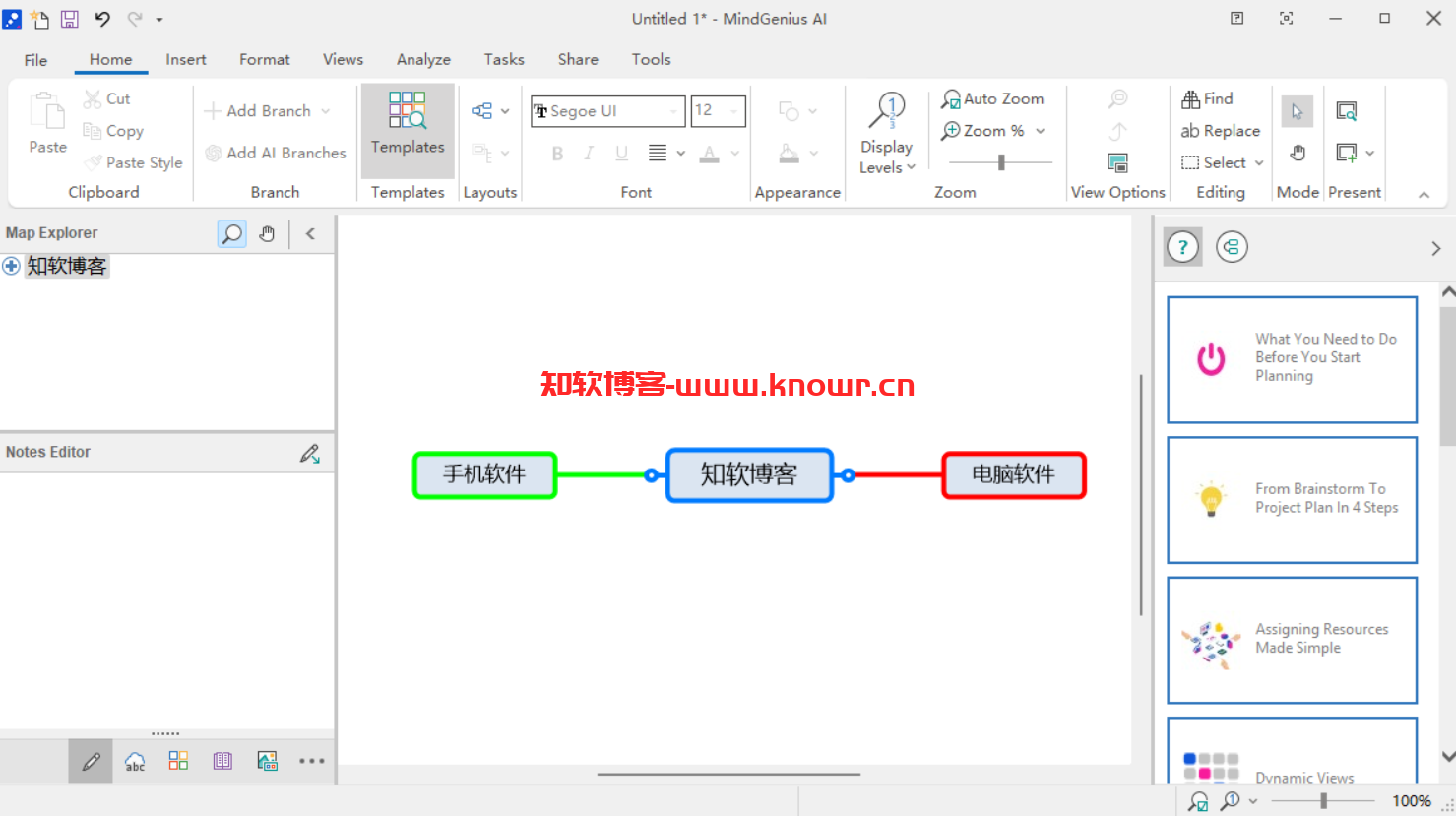Expand the side panel chevron arrow
Image resolution: width=1456 pixels, height=816 pixels.
click(1435, 249)
